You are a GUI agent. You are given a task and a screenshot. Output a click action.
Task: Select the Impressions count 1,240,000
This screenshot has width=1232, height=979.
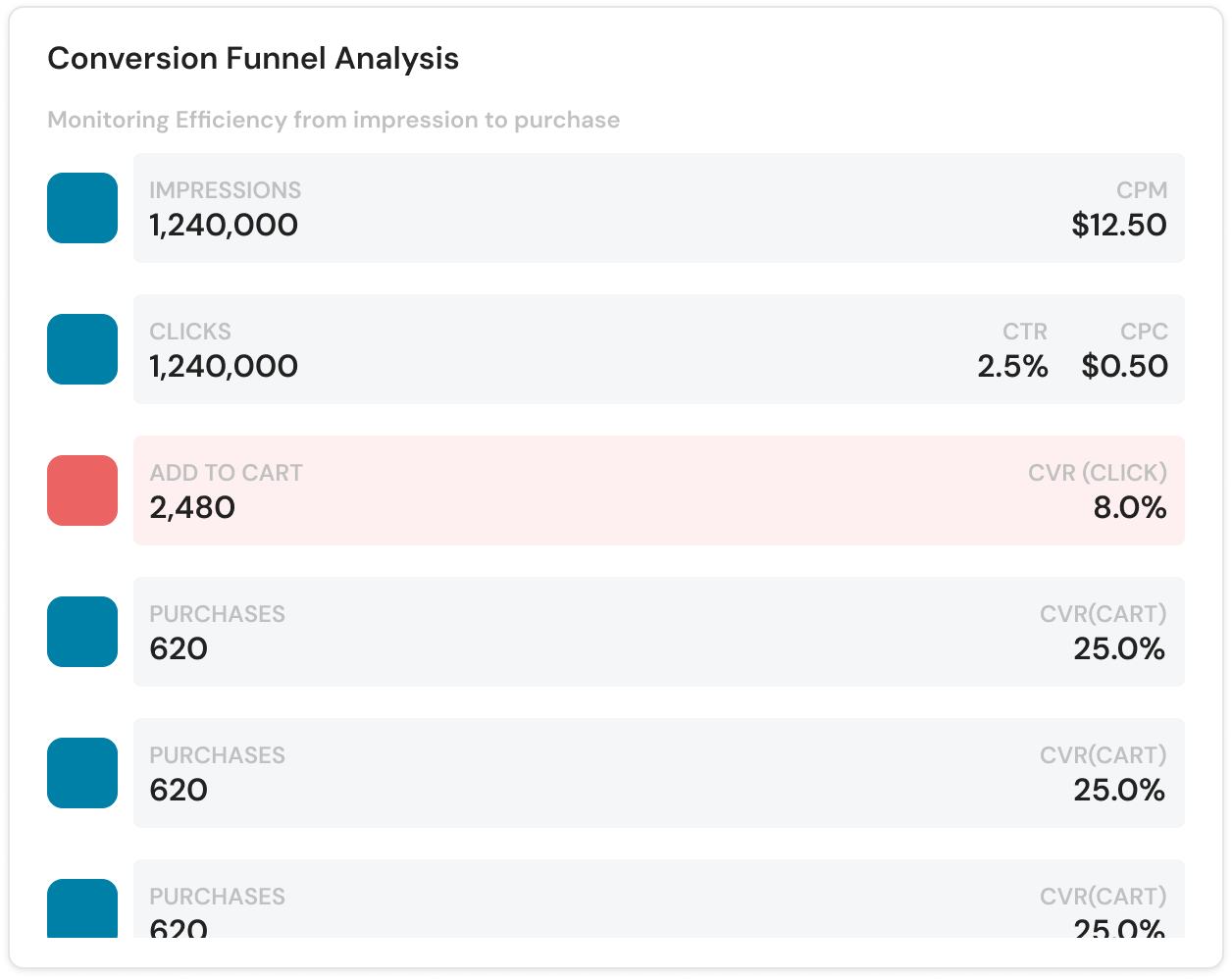pos(223,226)
